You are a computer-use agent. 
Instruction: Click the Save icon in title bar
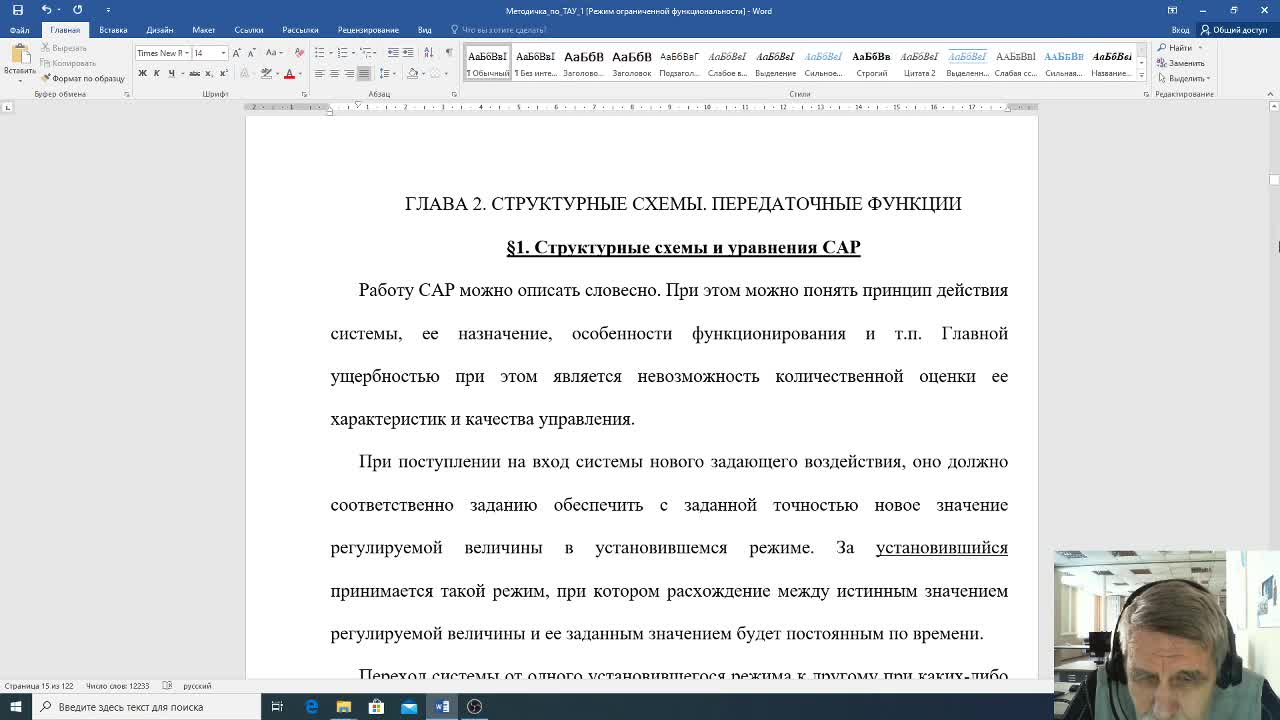pyautogui.click(x=17, y=10)
